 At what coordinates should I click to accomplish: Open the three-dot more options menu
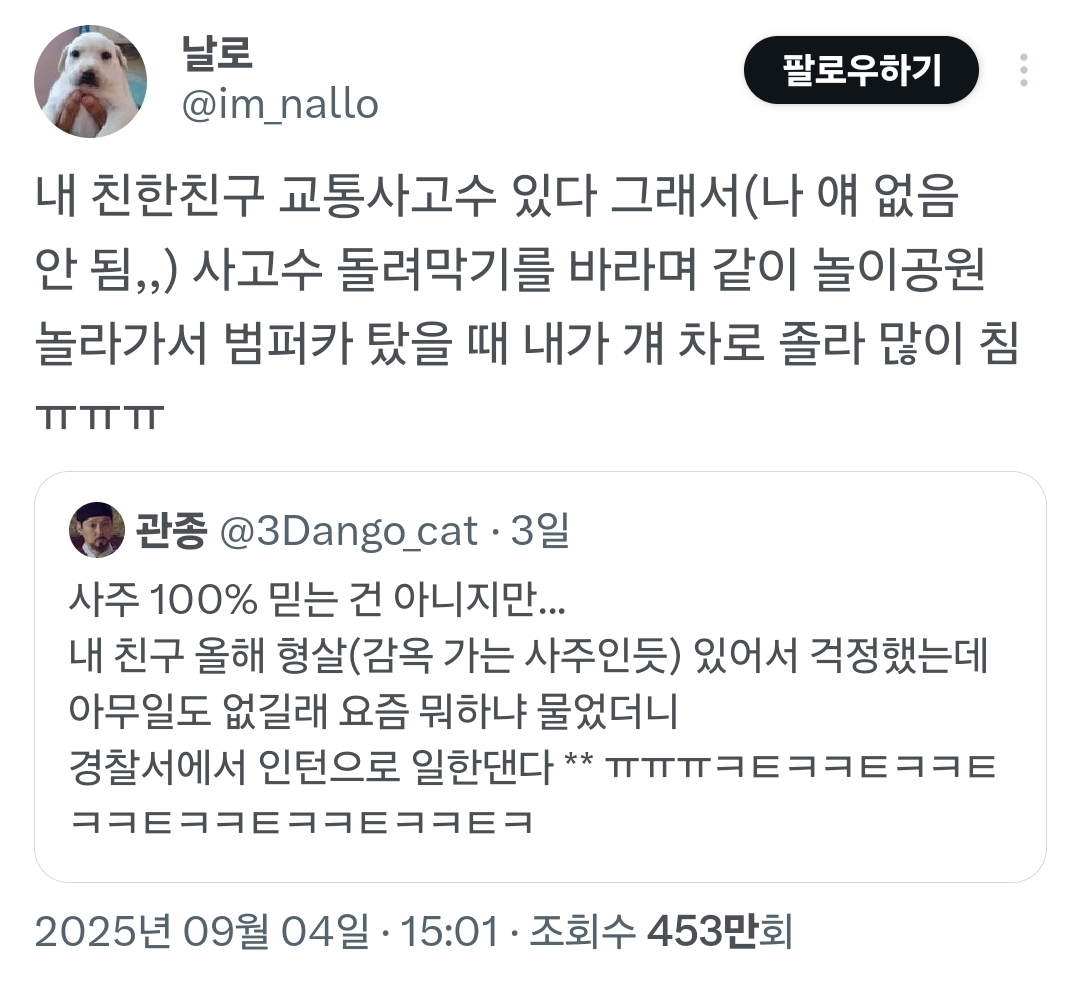point(1024,70)
